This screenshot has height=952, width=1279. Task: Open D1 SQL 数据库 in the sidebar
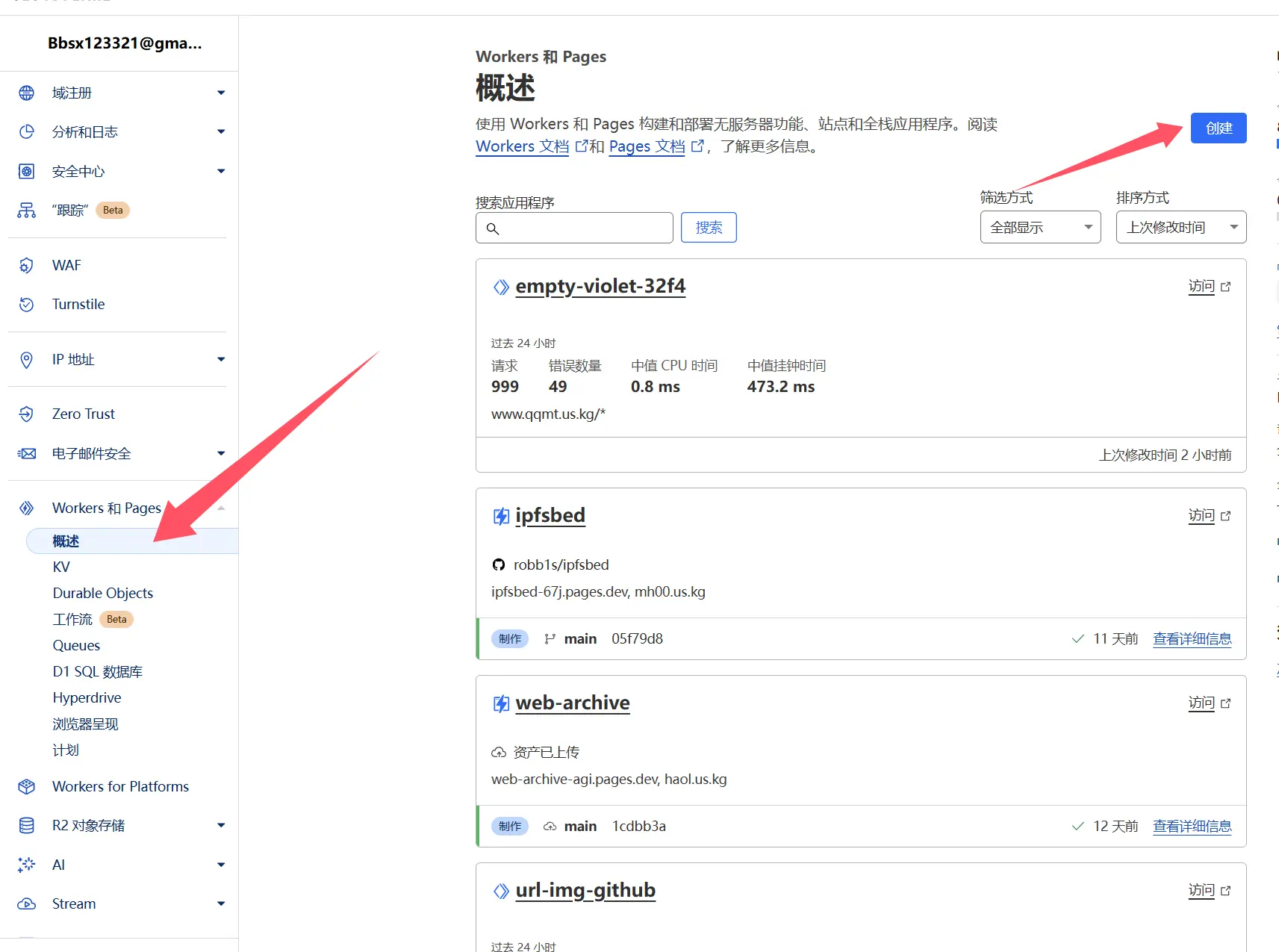click(x=98, y=671)
